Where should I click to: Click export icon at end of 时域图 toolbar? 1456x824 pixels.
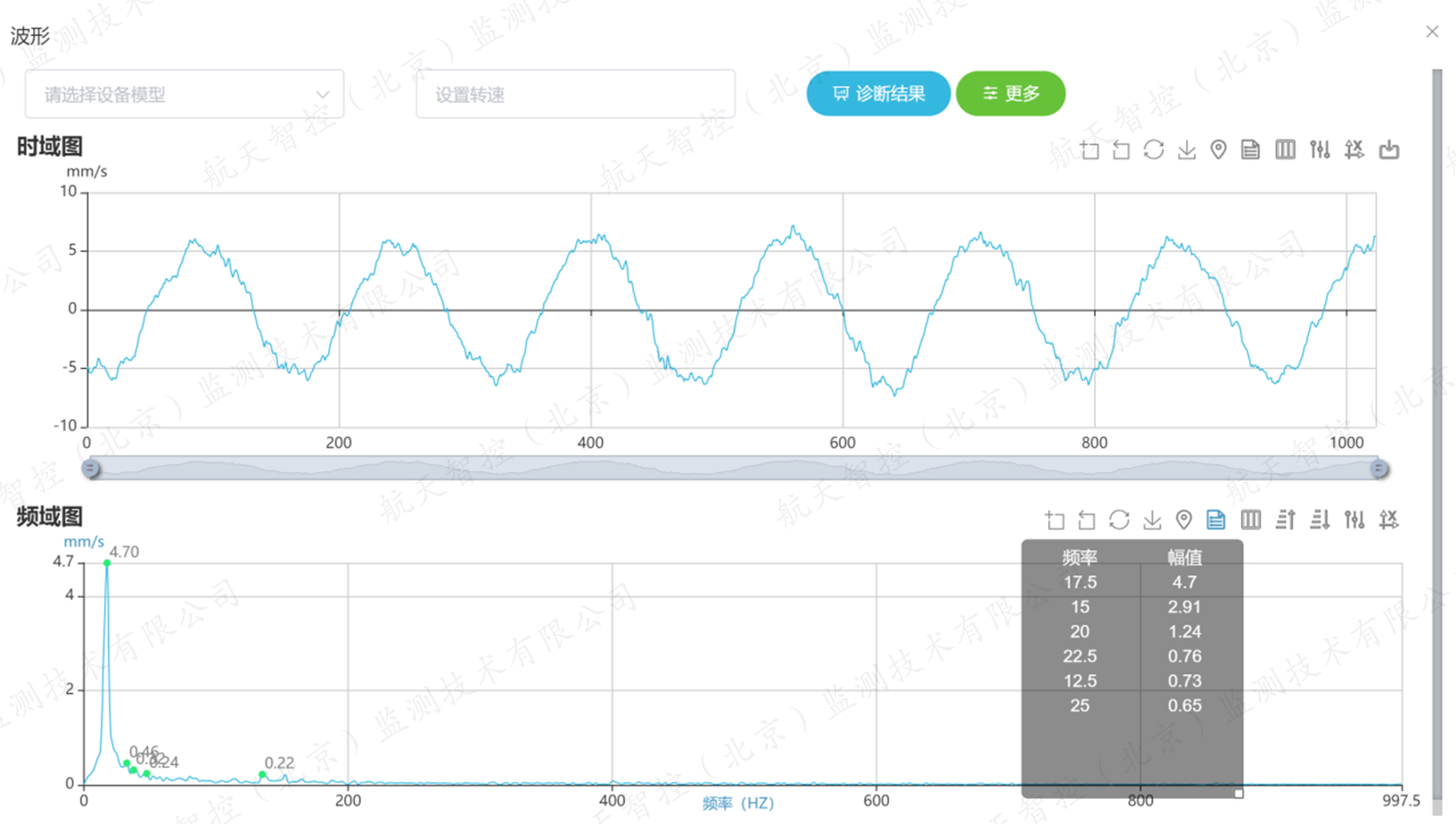[x=1389, y=150]
